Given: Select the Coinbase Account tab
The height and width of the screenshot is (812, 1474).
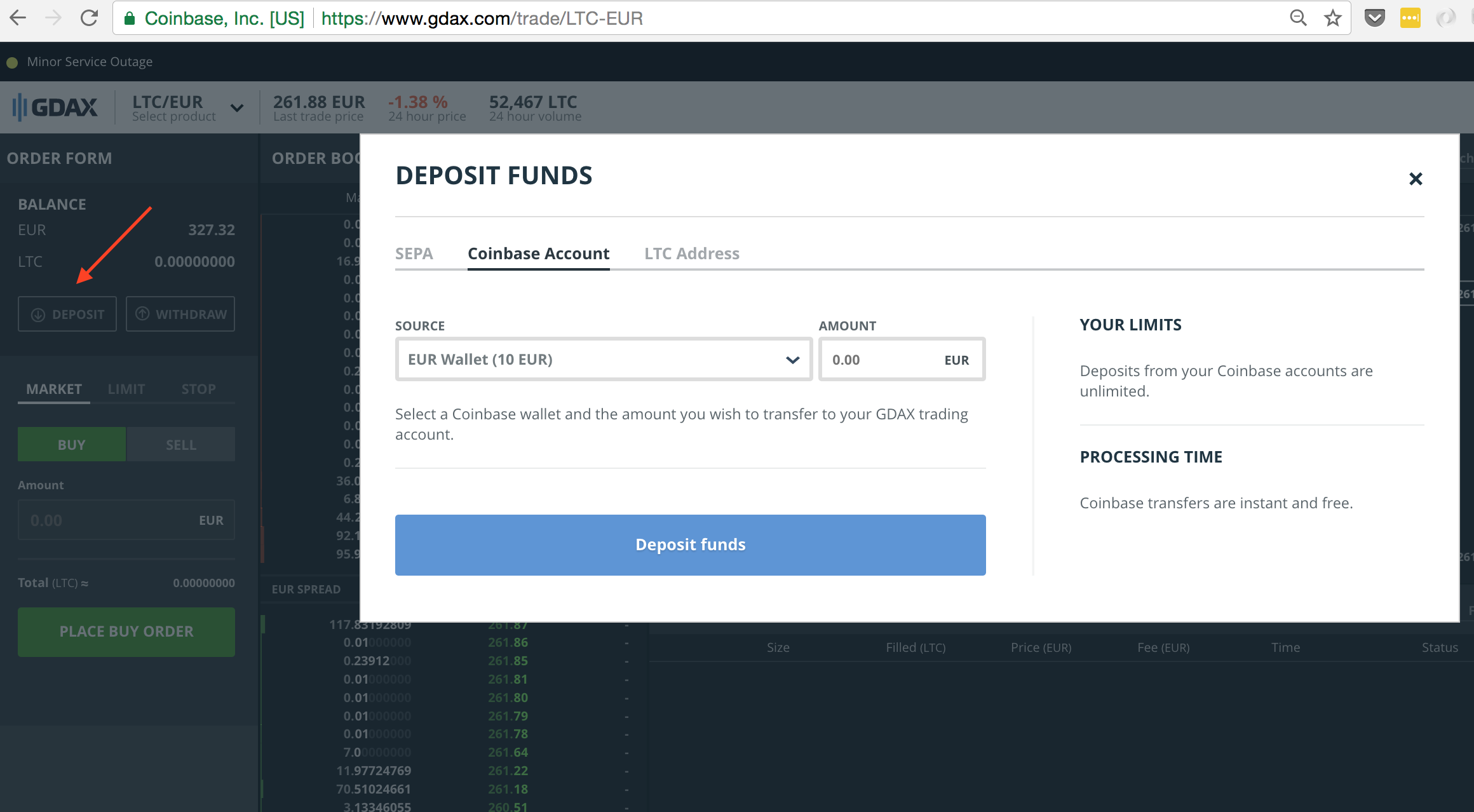Looking at the screenshot, I should (x=538, y=254).
